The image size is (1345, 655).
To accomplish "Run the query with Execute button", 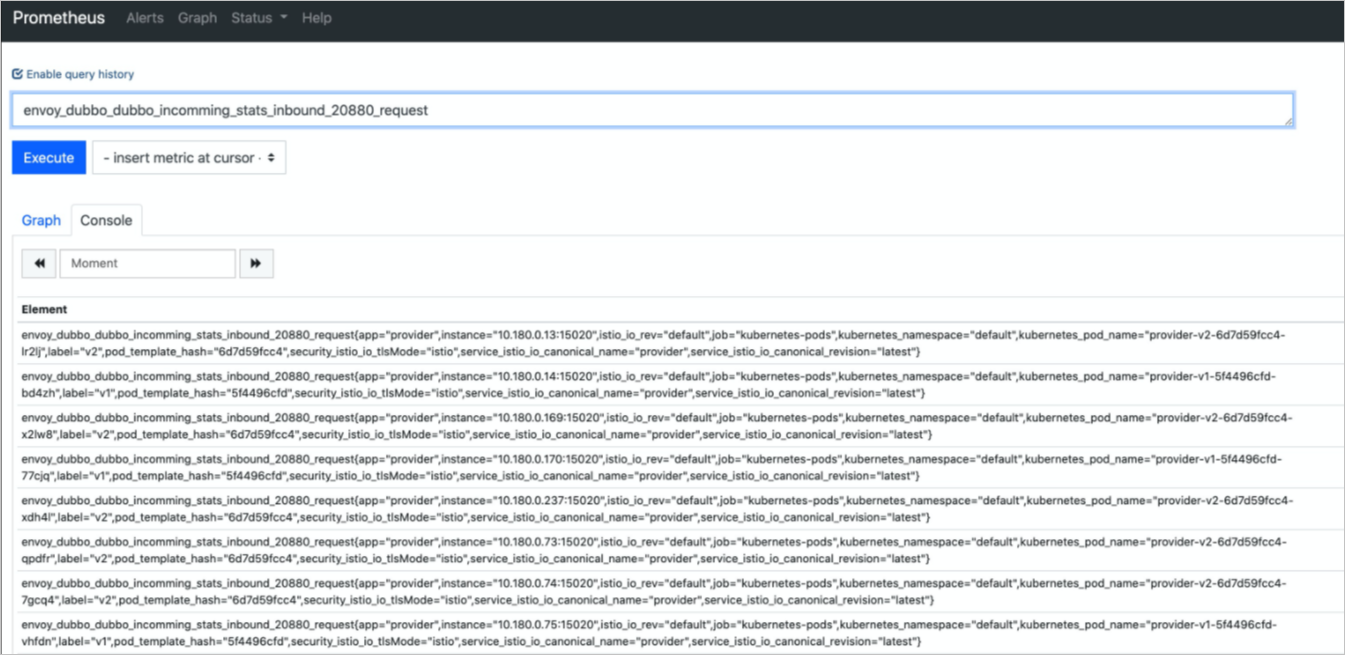I will tap(49, 158).
